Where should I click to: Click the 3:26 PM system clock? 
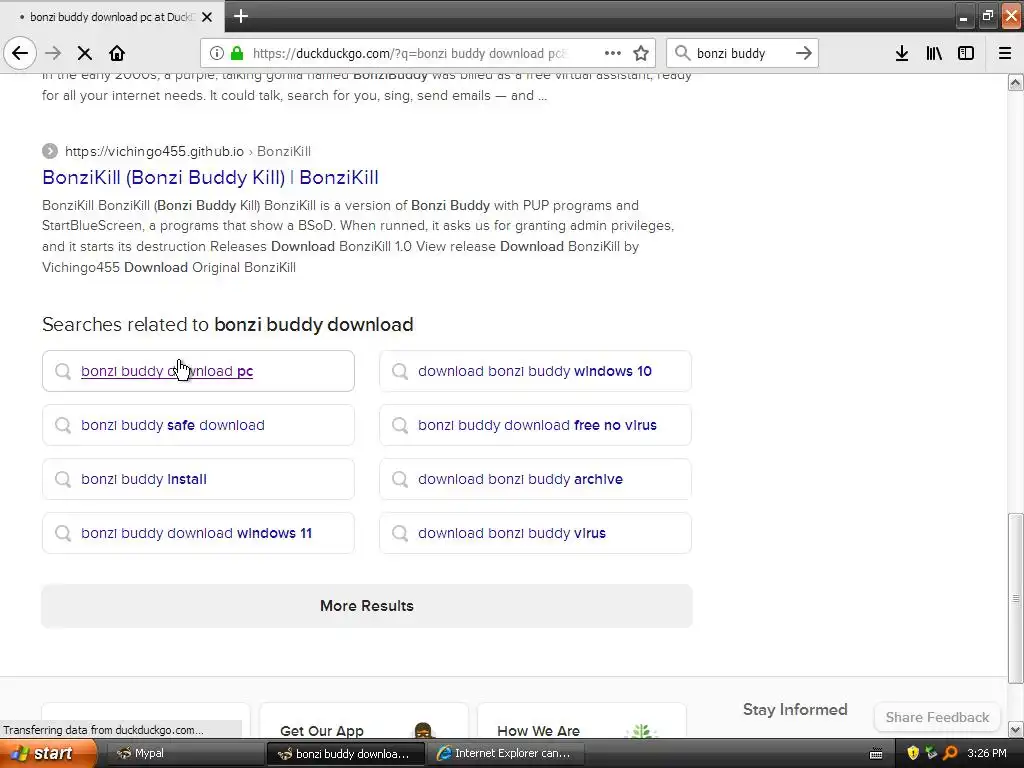click(987, 753)
